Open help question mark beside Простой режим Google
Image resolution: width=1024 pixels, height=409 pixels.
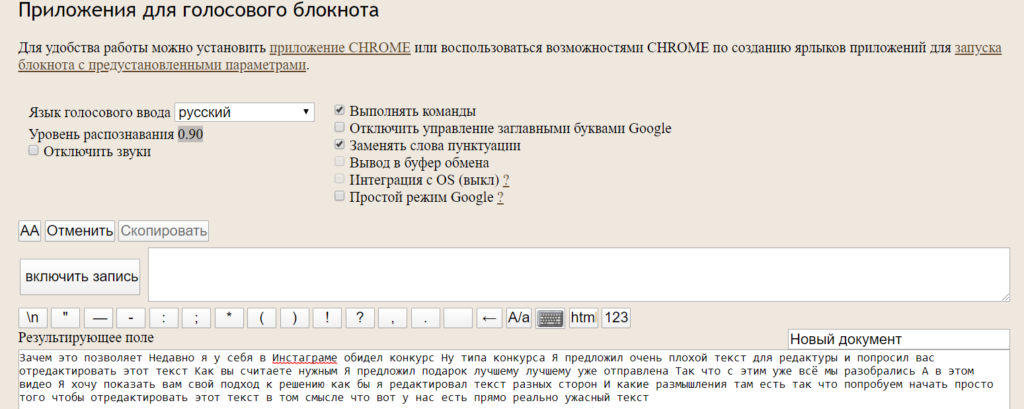pos(500,197)
